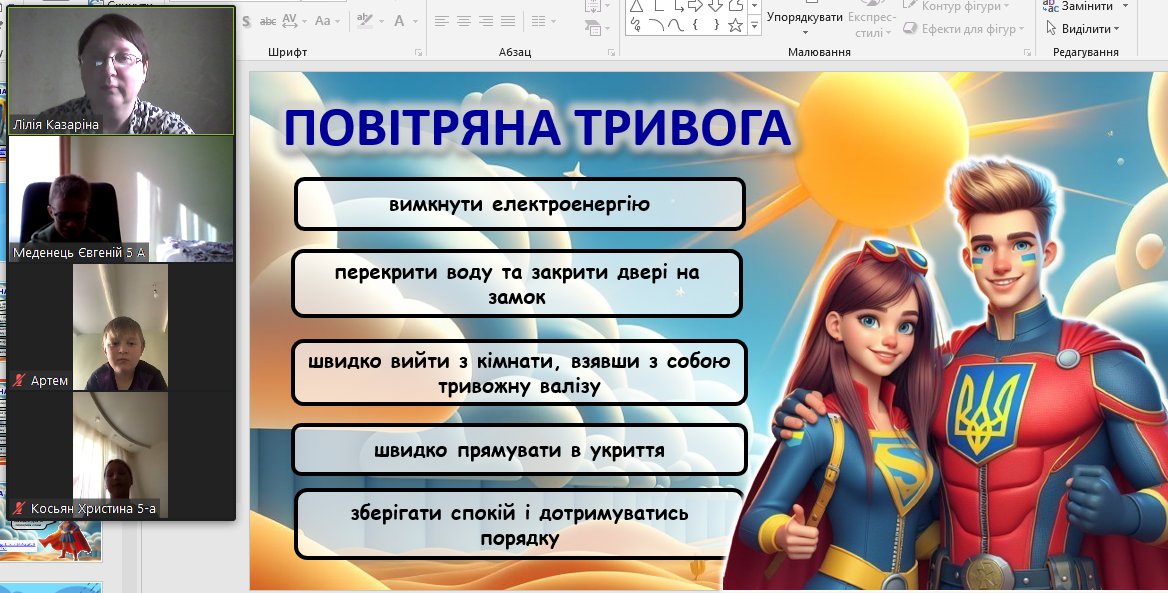Open the Add or Remove Columns button
1168x593 pixels.
pyautogui.click(x=538, y=21)
